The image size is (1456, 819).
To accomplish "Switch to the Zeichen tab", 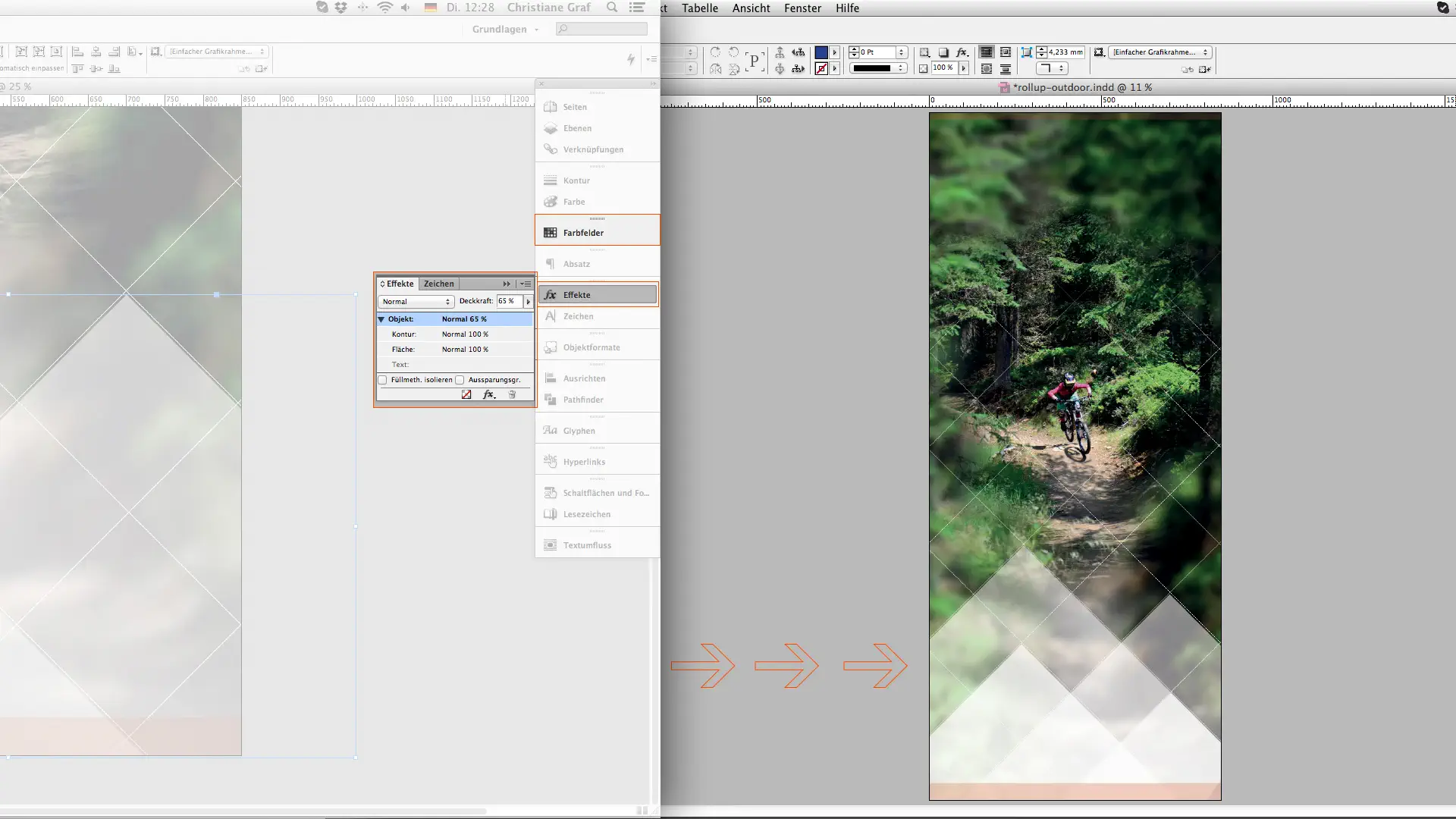I will tap(438, 284).
